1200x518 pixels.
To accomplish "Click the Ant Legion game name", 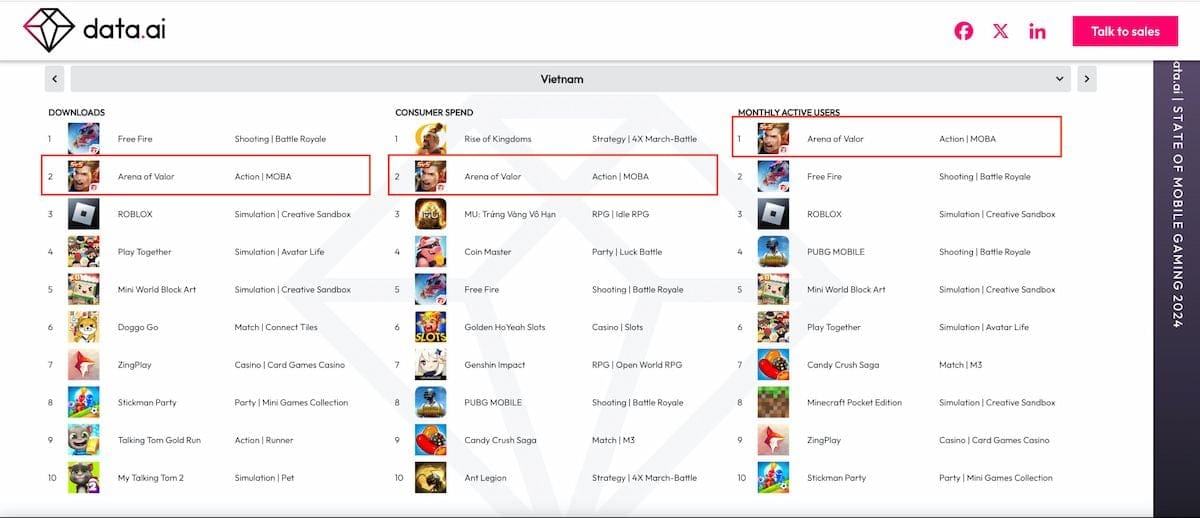I will 485,478.
